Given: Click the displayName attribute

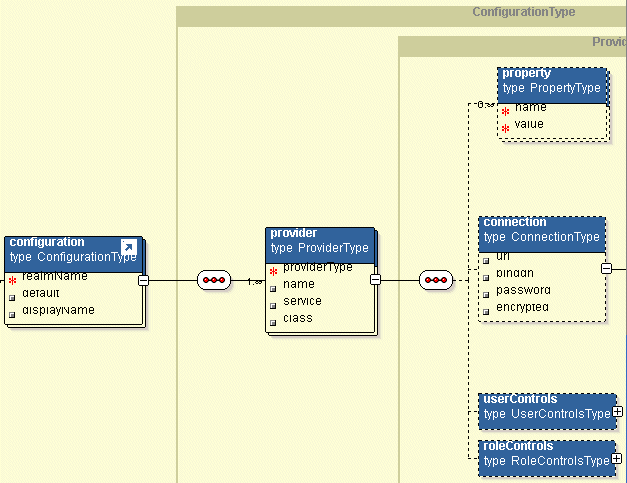Looking at the screenshot, I should pos(58,310).
